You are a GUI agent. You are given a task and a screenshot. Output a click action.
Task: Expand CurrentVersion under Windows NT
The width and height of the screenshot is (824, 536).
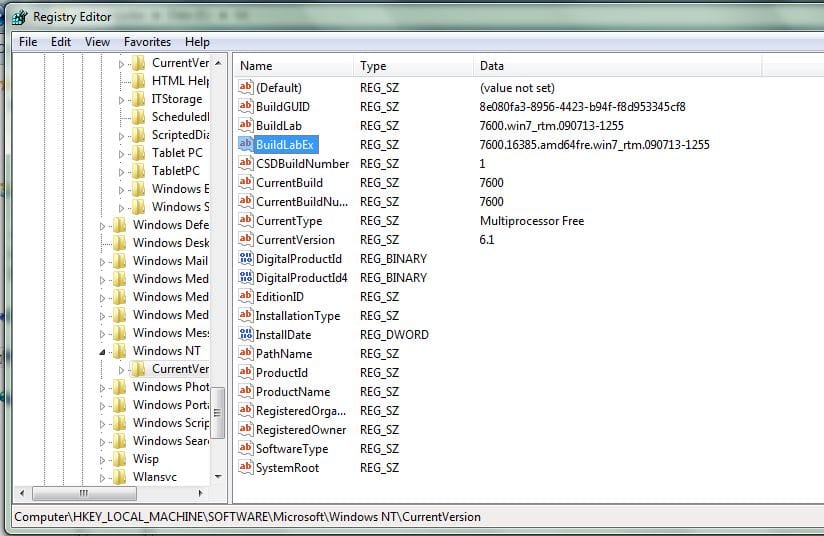tap(121, 370)
